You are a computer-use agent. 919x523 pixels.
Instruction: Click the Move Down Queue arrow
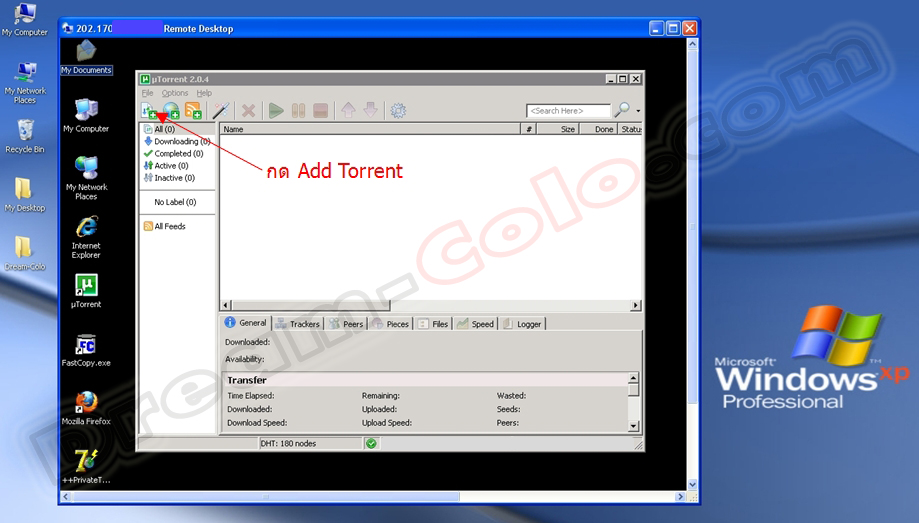click(x=370, y=110)
